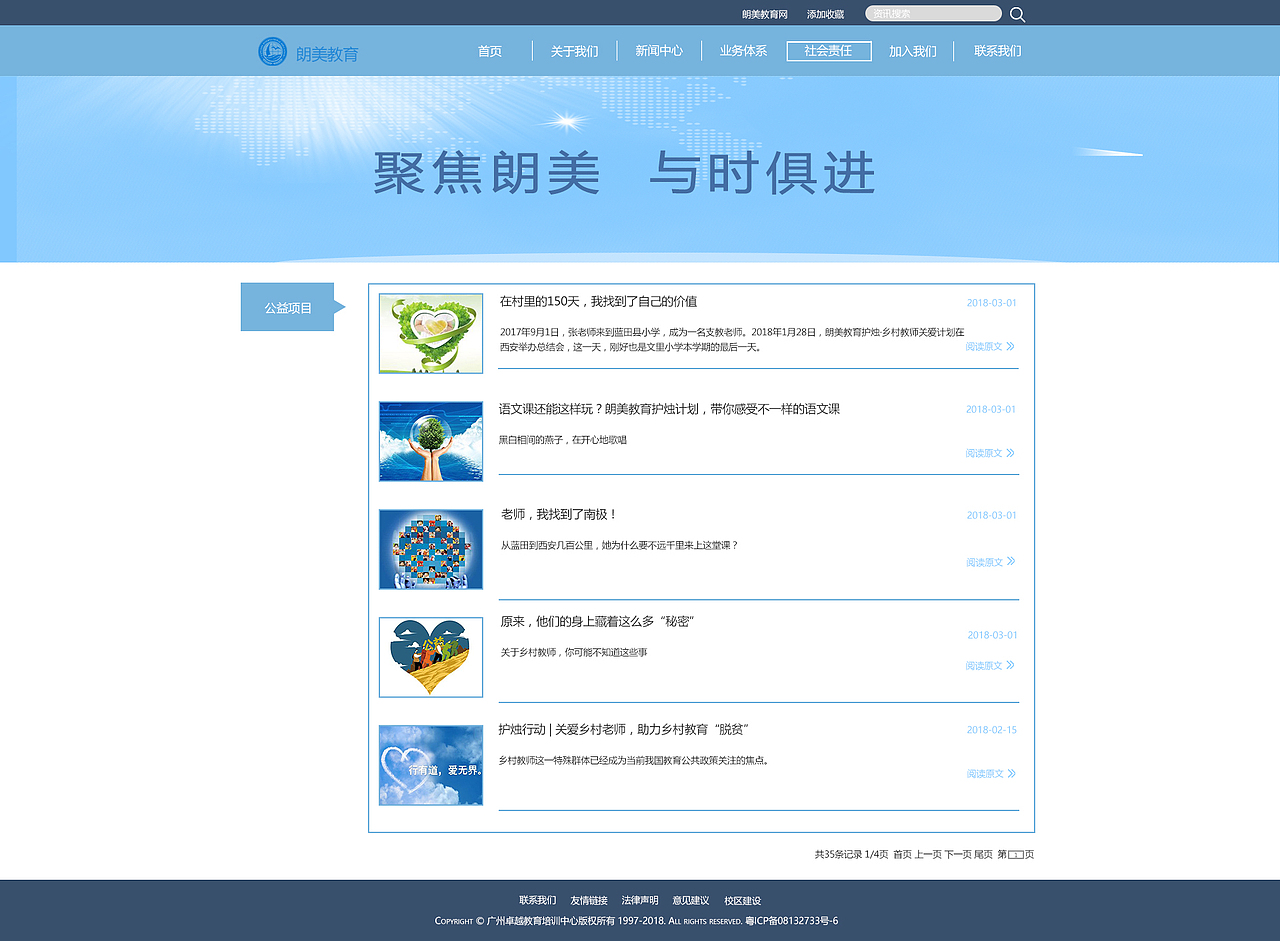
Task: Select the 公益项目 sidebar tab
Action: click(x=286, y=306)
